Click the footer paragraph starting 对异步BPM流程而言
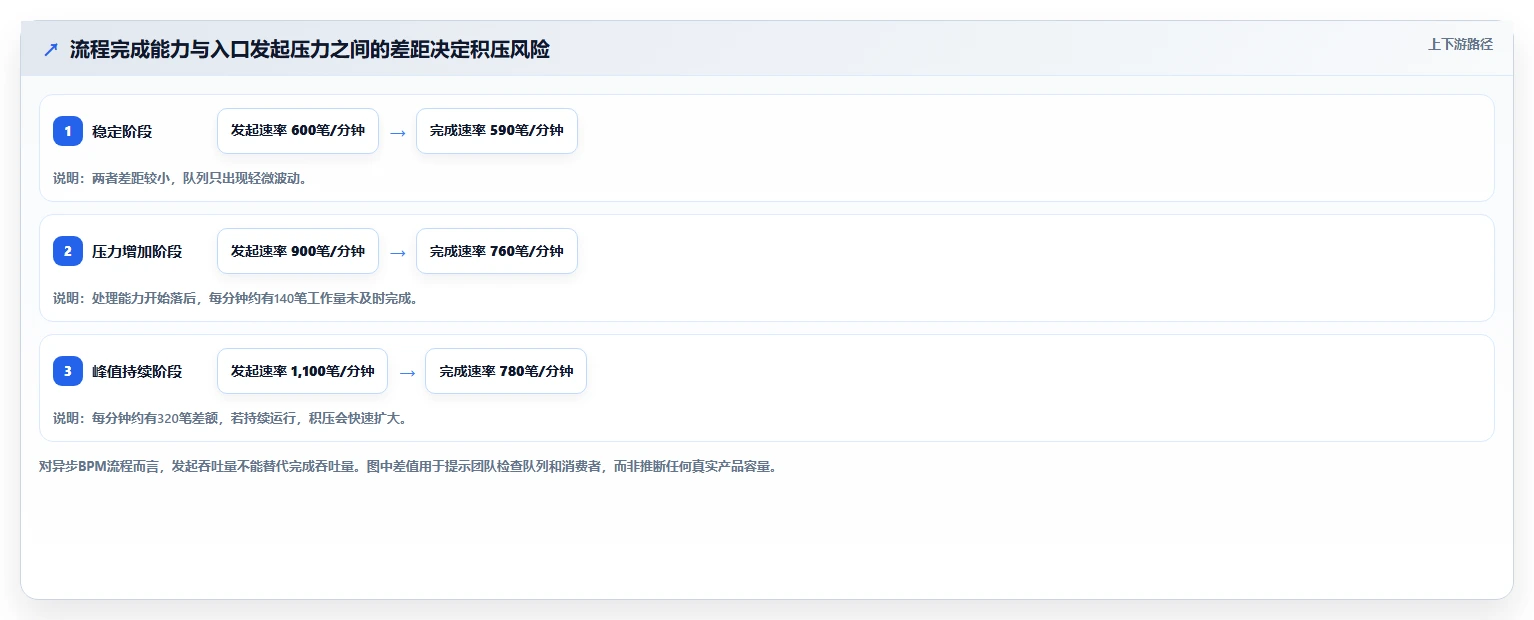 point(408,466)
